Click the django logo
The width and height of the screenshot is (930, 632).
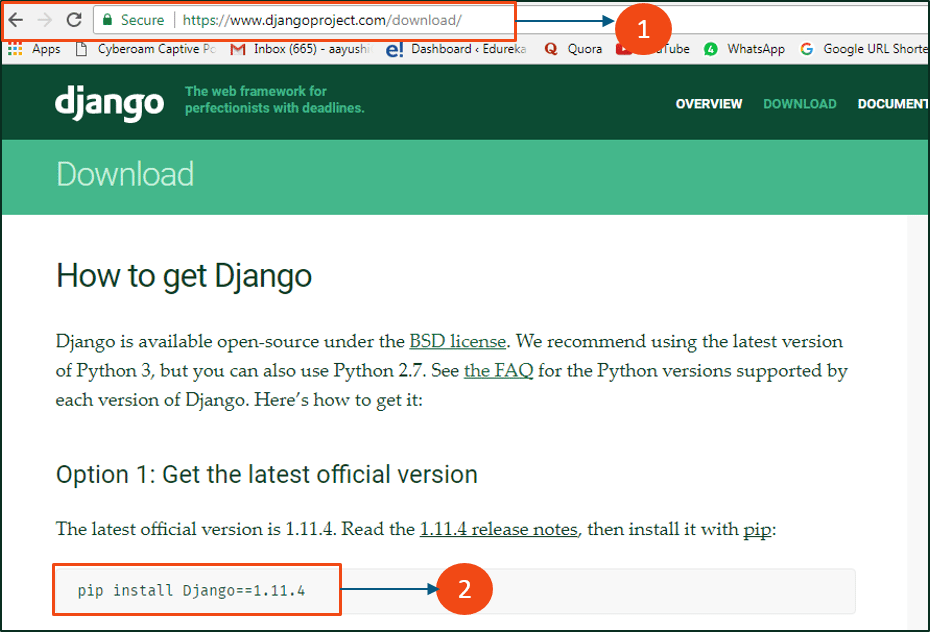110,103
